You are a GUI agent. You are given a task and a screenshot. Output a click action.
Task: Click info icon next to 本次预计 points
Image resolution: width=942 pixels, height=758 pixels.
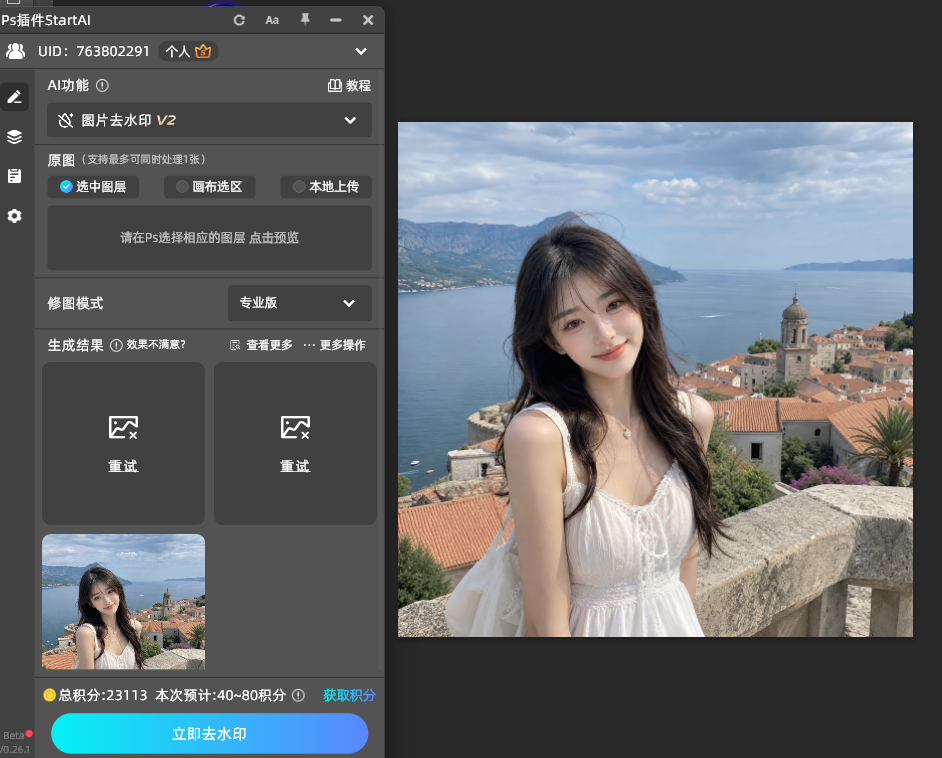pyautogui.click(x=299, y=696)
